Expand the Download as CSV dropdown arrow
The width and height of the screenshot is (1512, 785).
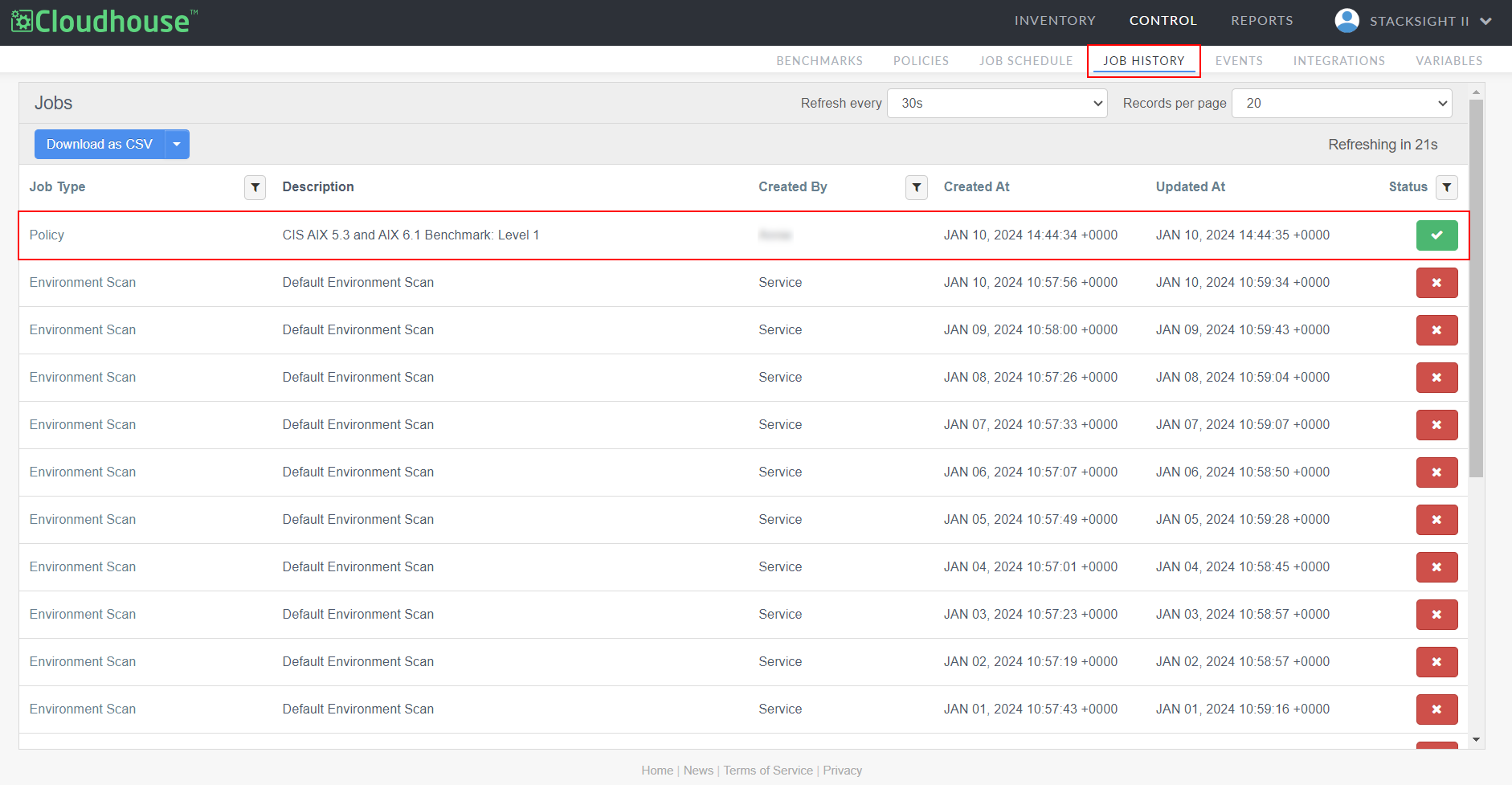click(177, 145)
